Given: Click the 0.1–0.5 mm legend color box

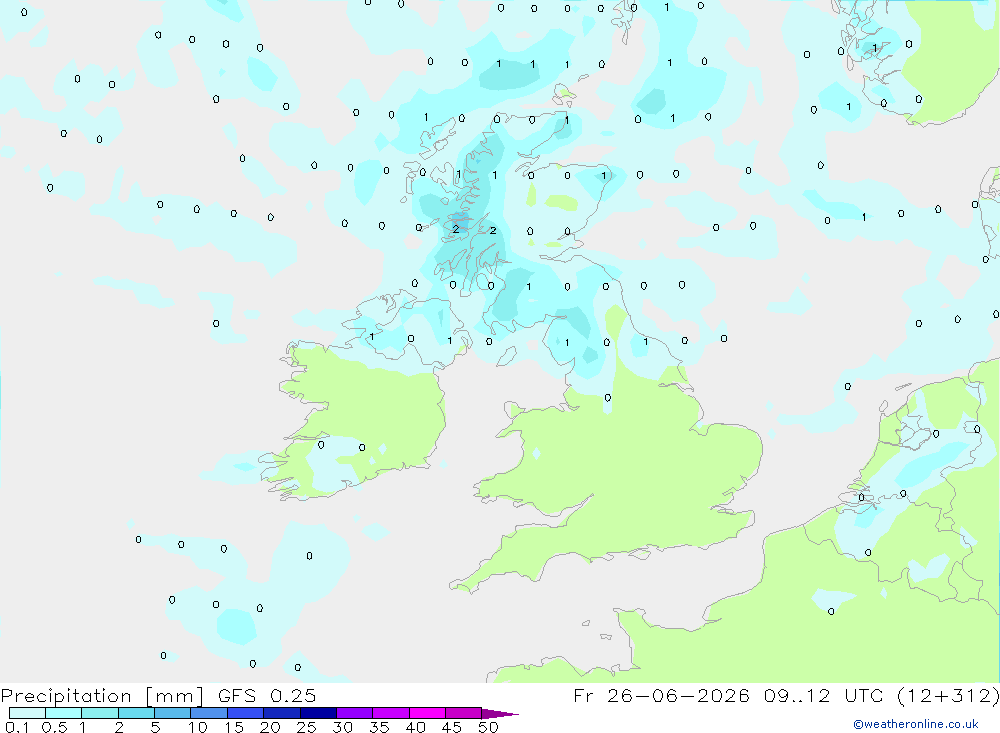Looking at the screenshot, I should point(27,713).
